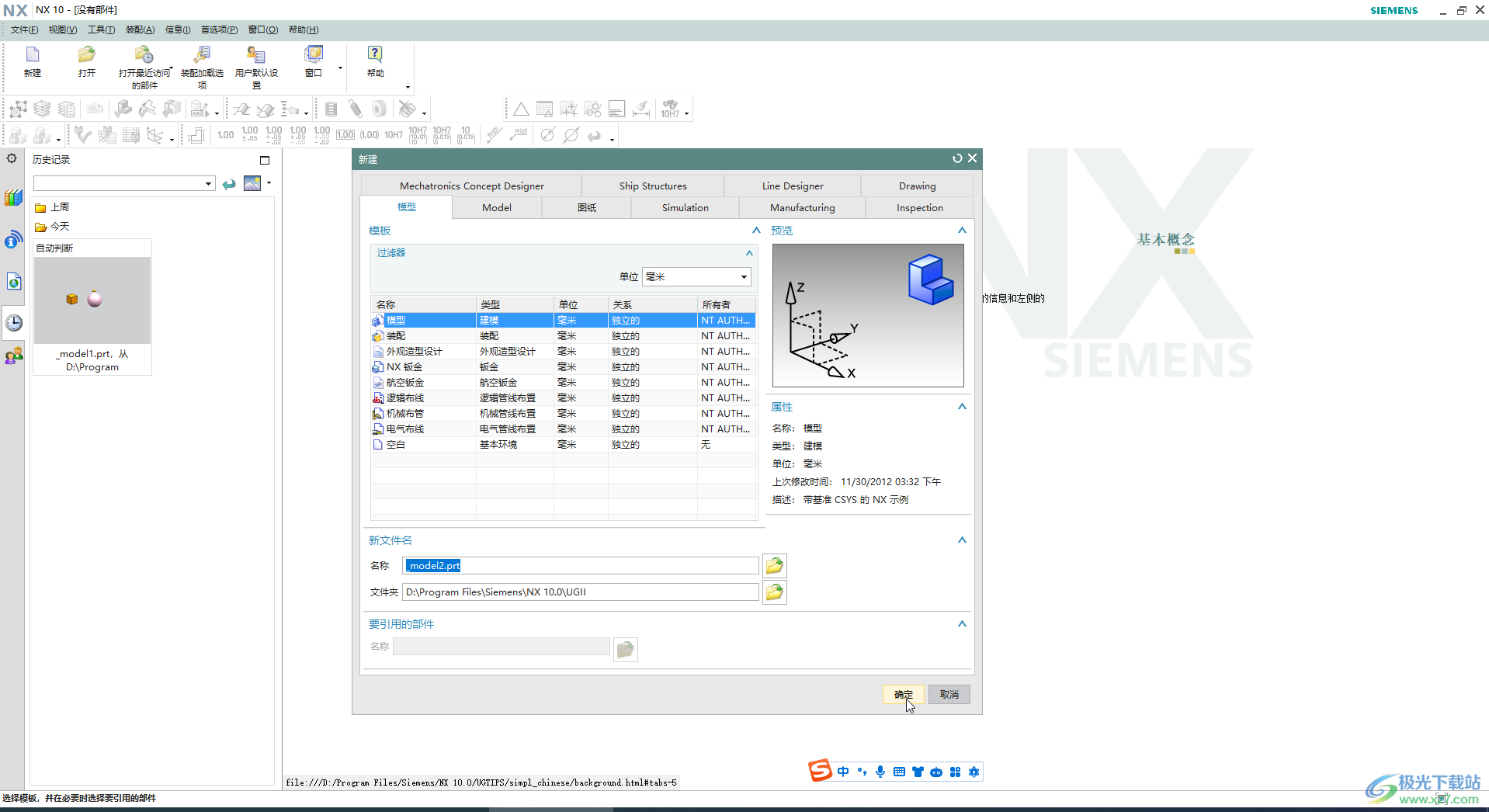Click the 文件夹 folder path input field
Screen dimensions: 1489x812
[x=581, y=592]
